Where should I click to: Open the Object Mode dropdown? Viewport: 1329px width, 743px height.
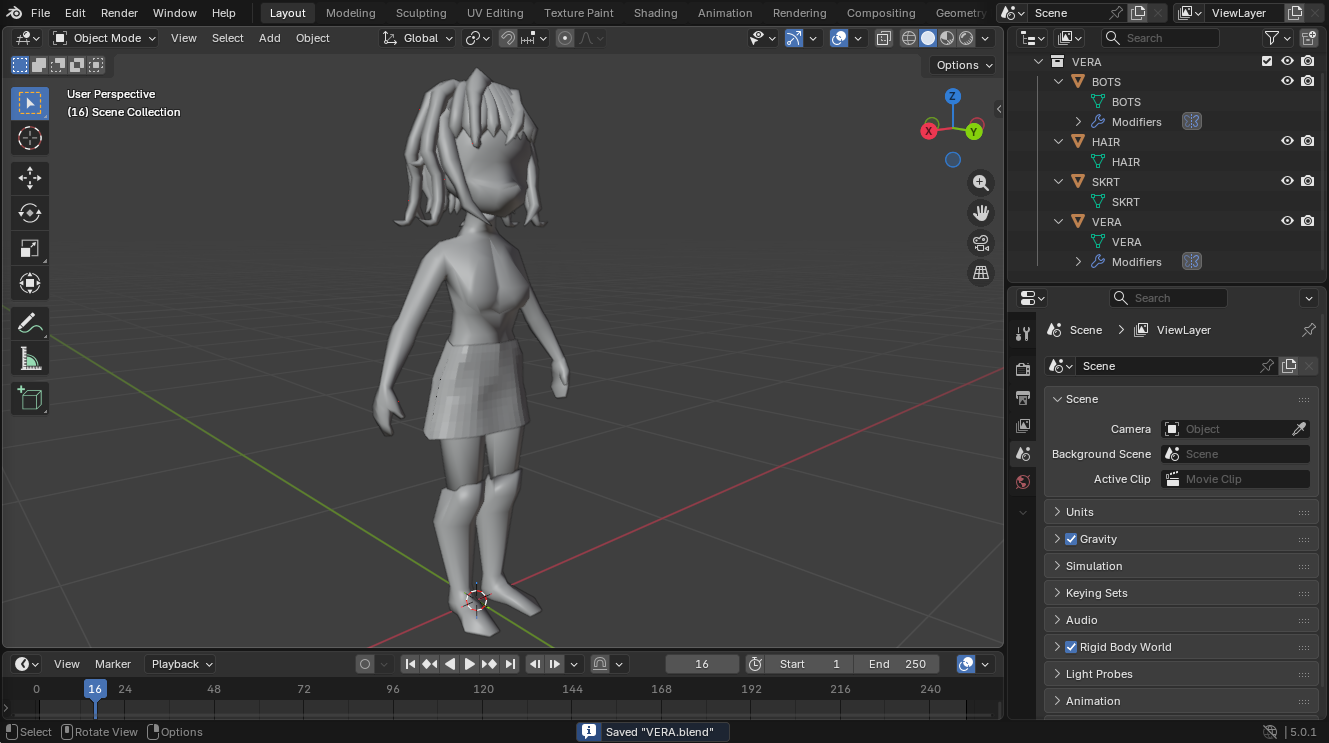coord(105,38)
